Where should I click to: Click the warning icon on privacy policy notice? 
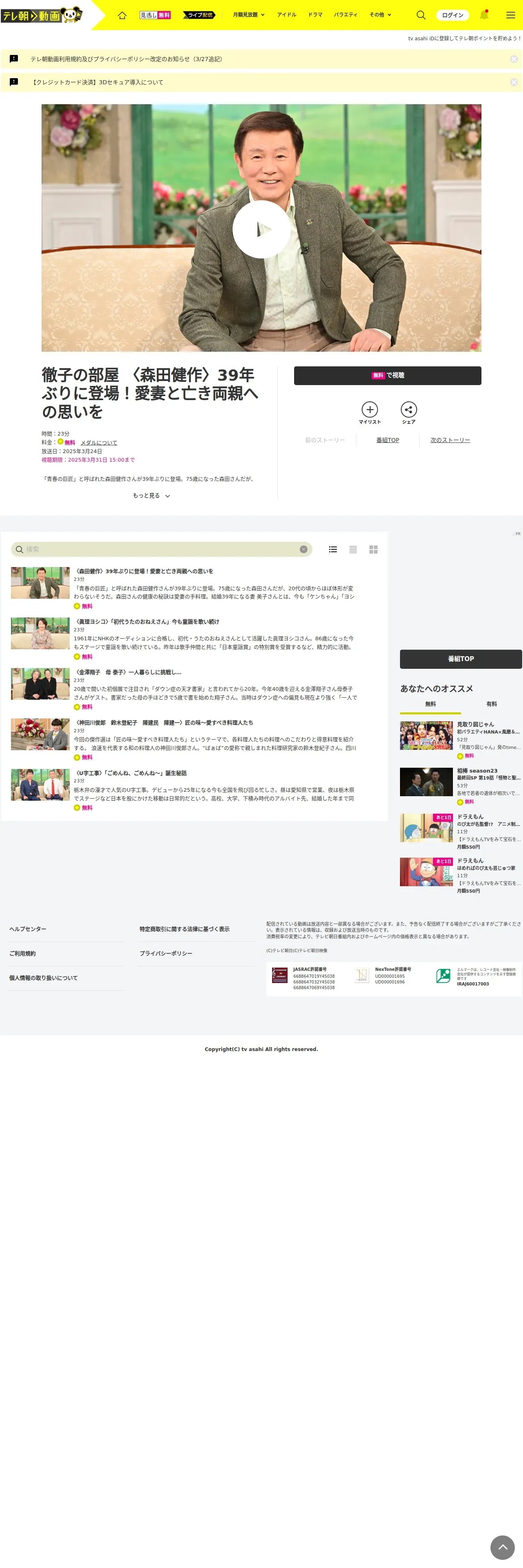(14, 59)
